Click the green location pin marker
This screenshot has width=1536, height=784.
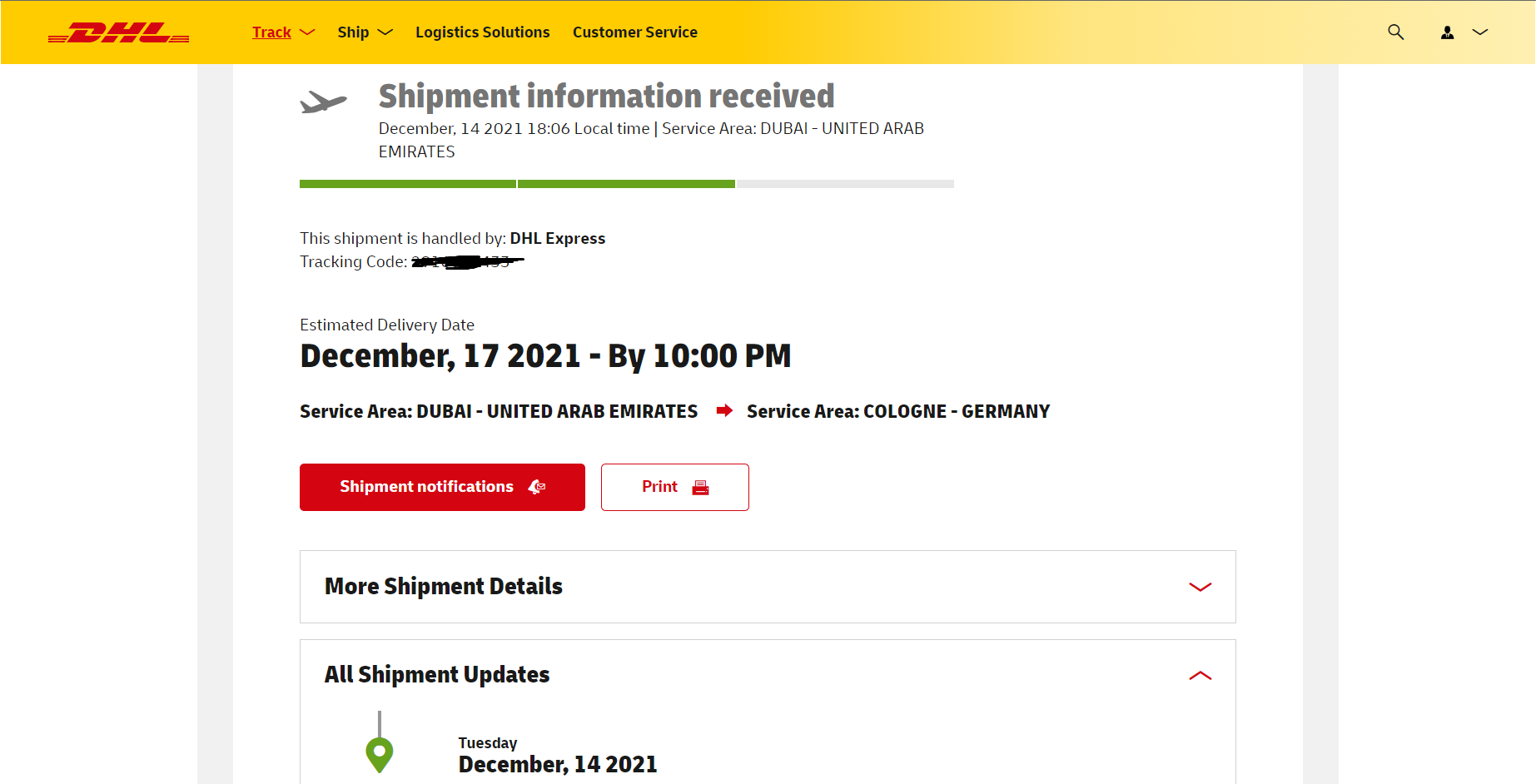point(380,755)
